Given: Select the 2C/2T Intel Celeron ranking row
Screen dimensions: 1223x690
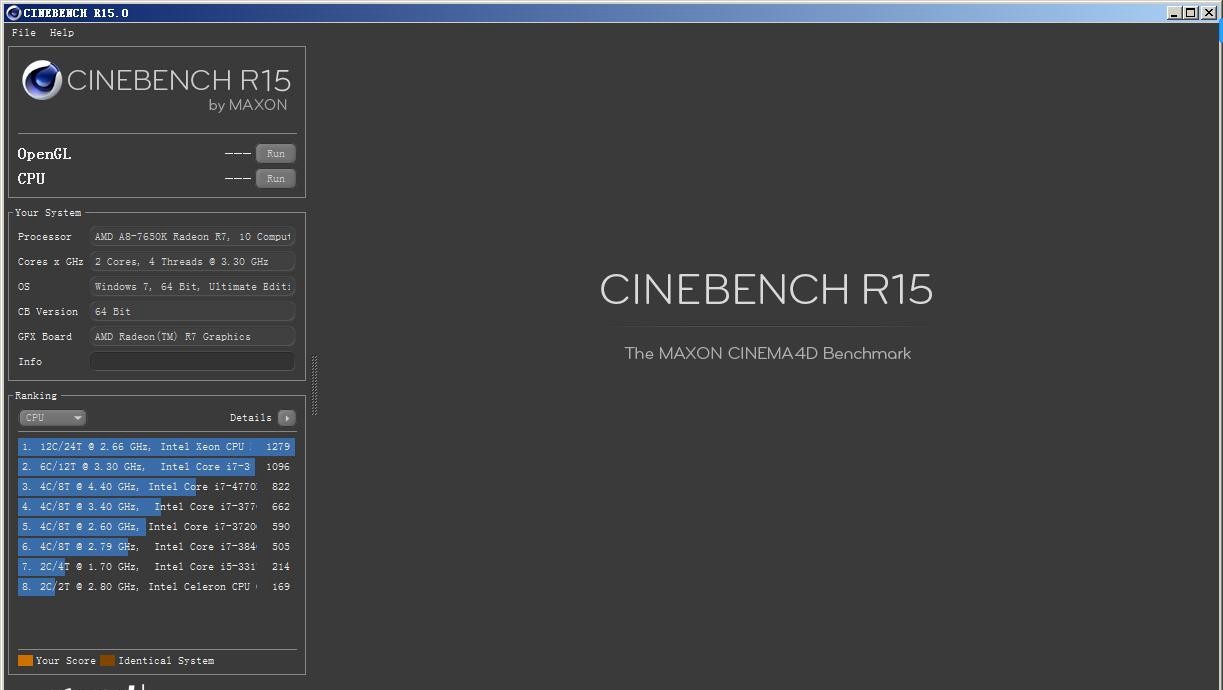Looking at the screenshot, I should point(156,587).
